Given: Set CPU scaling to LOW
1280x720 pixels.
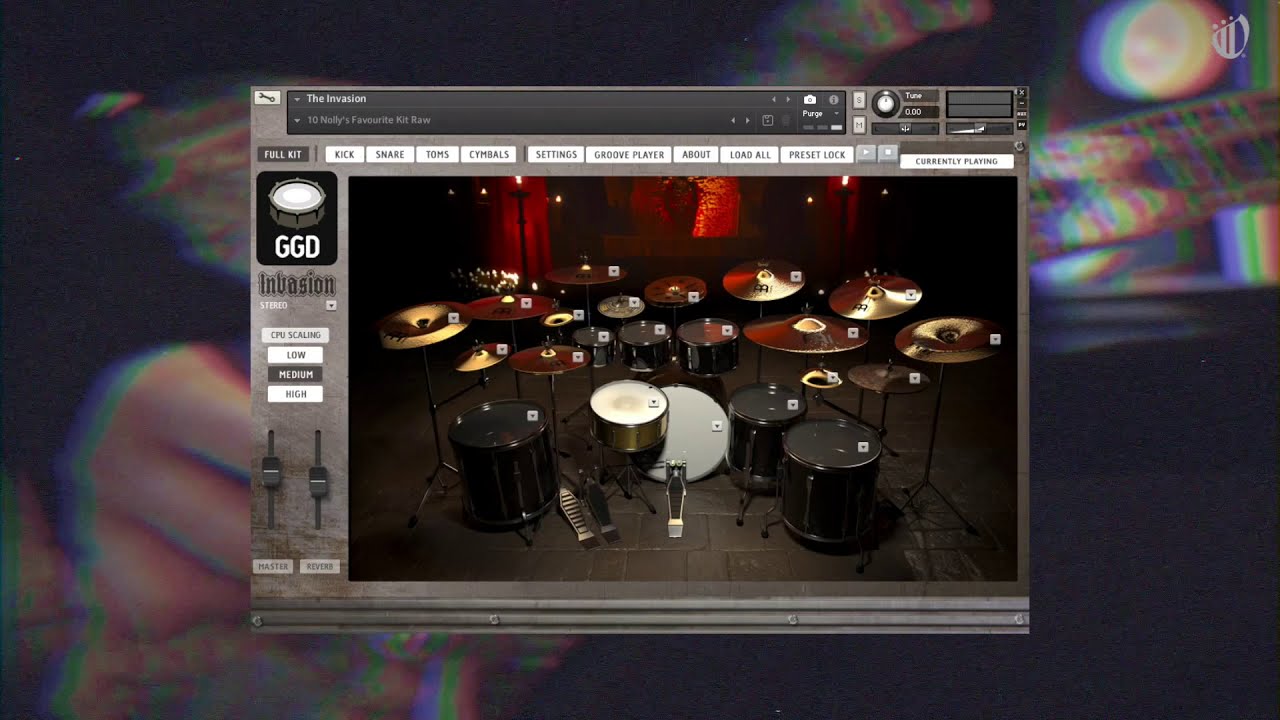Looking at the screenshot, I should (x=296, y=355).
